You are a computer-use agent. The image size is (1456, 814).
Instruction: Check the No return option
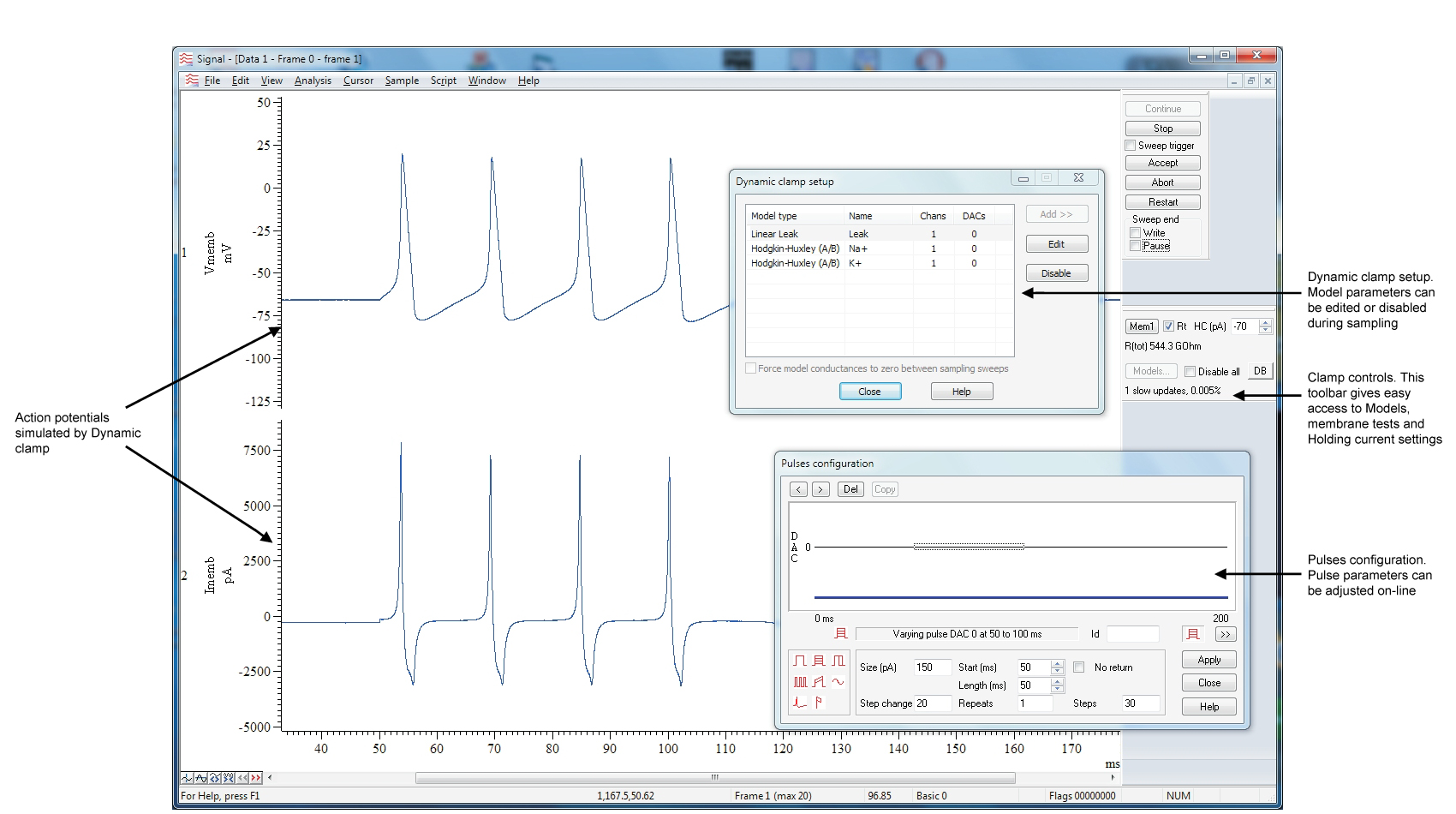(x=1078, y=667)
